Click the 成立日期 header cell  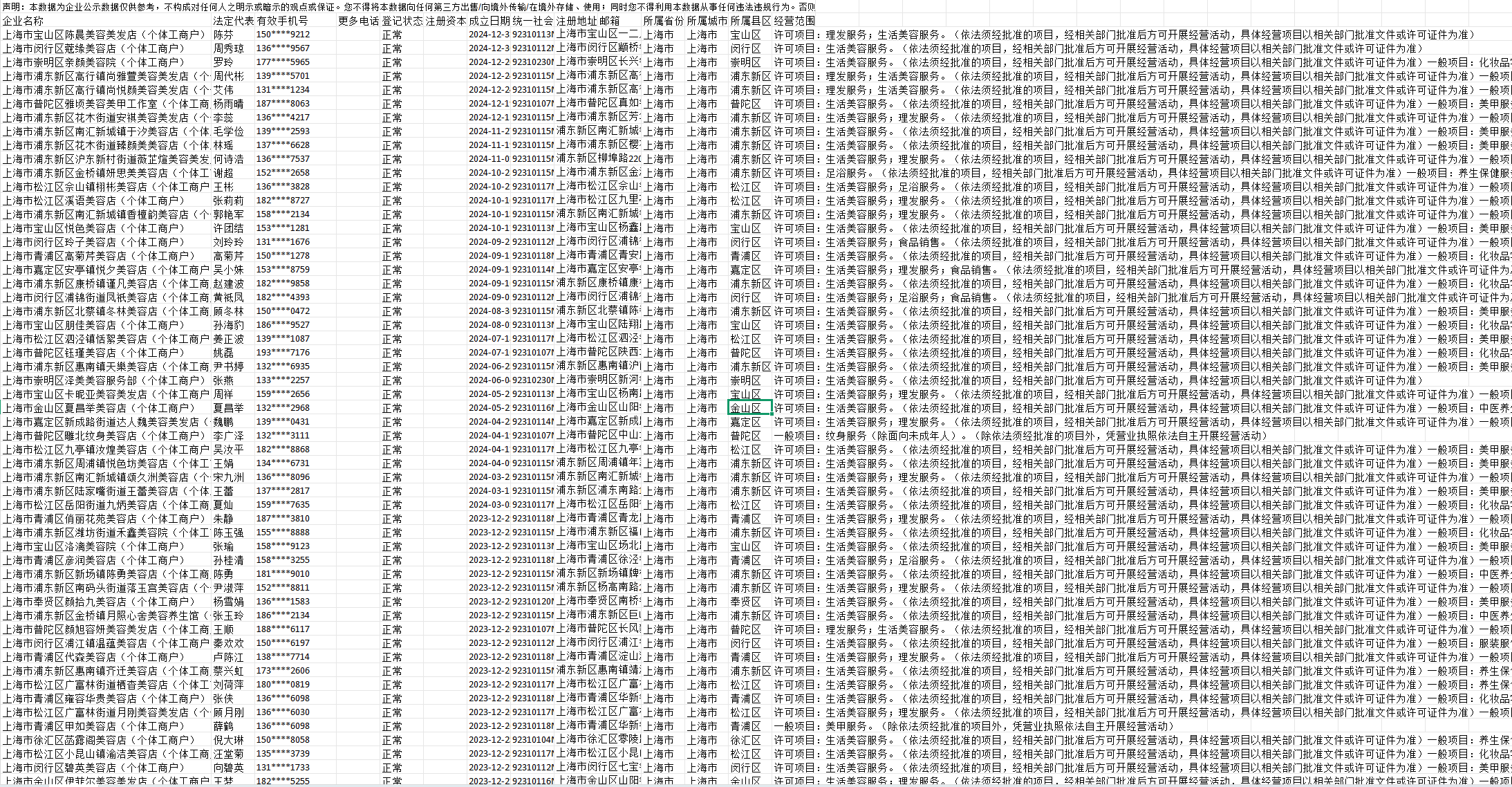488,21
